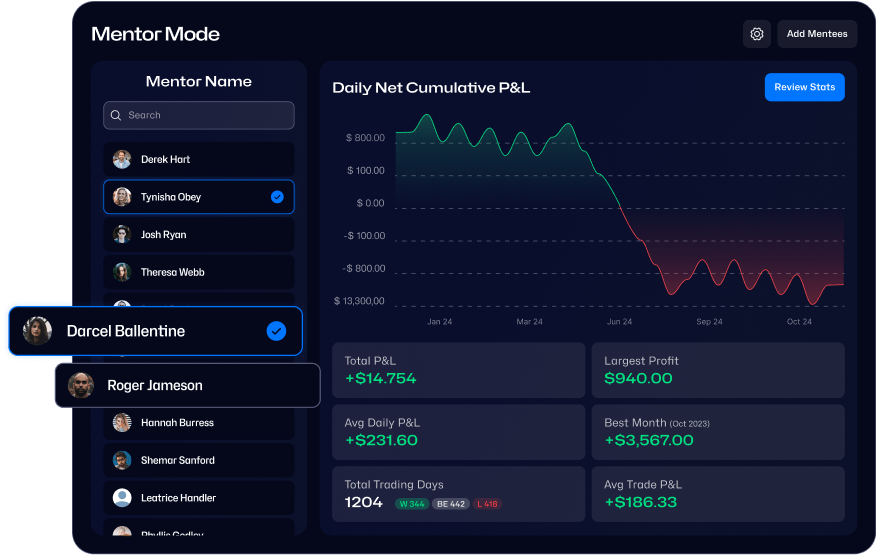Click Leatrice Handler's placeholder avatar
876x555 pixels.
[122, 498]
